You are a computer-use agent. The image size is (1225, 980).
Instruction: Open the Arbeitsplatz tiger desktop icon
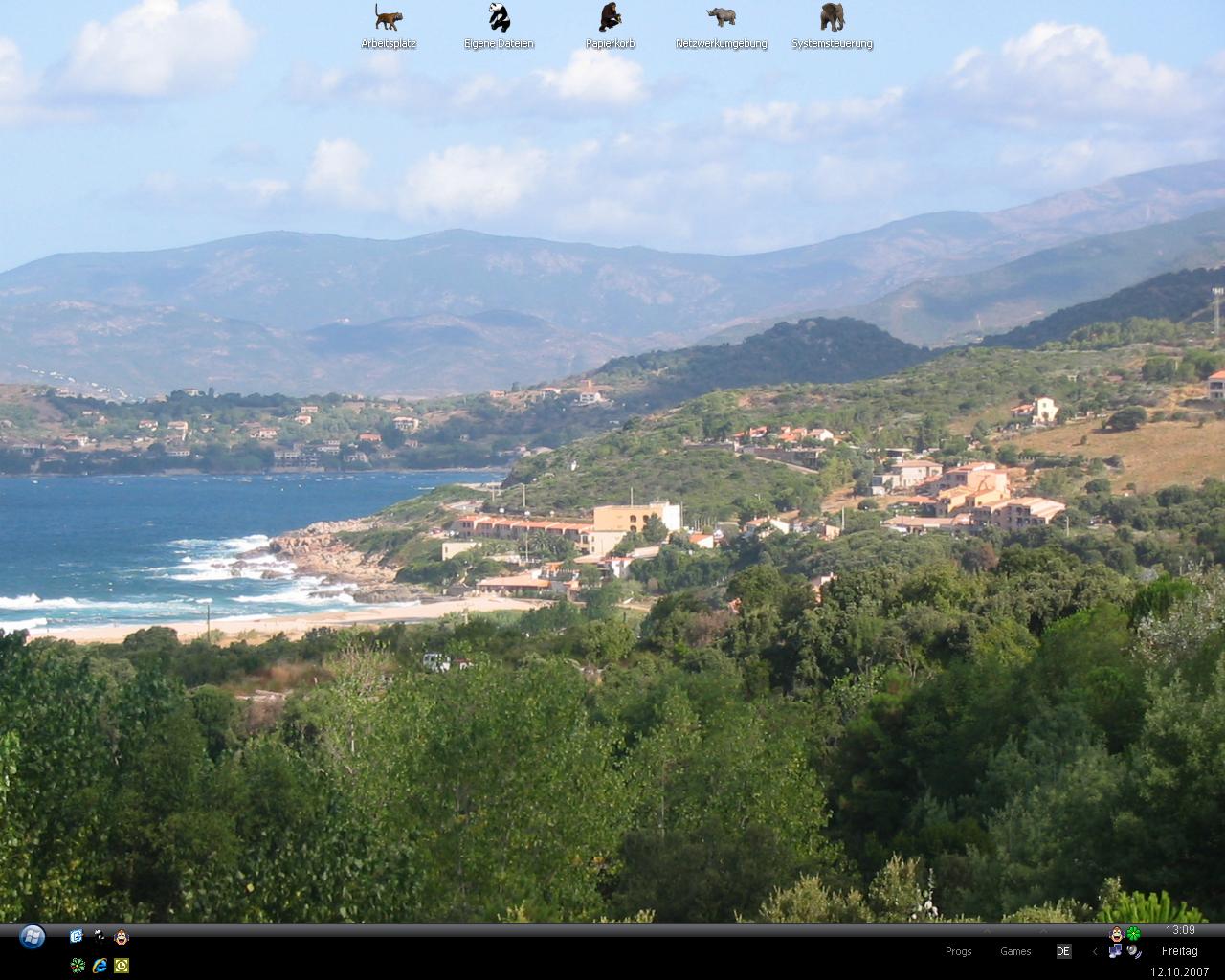coord(389,17)
